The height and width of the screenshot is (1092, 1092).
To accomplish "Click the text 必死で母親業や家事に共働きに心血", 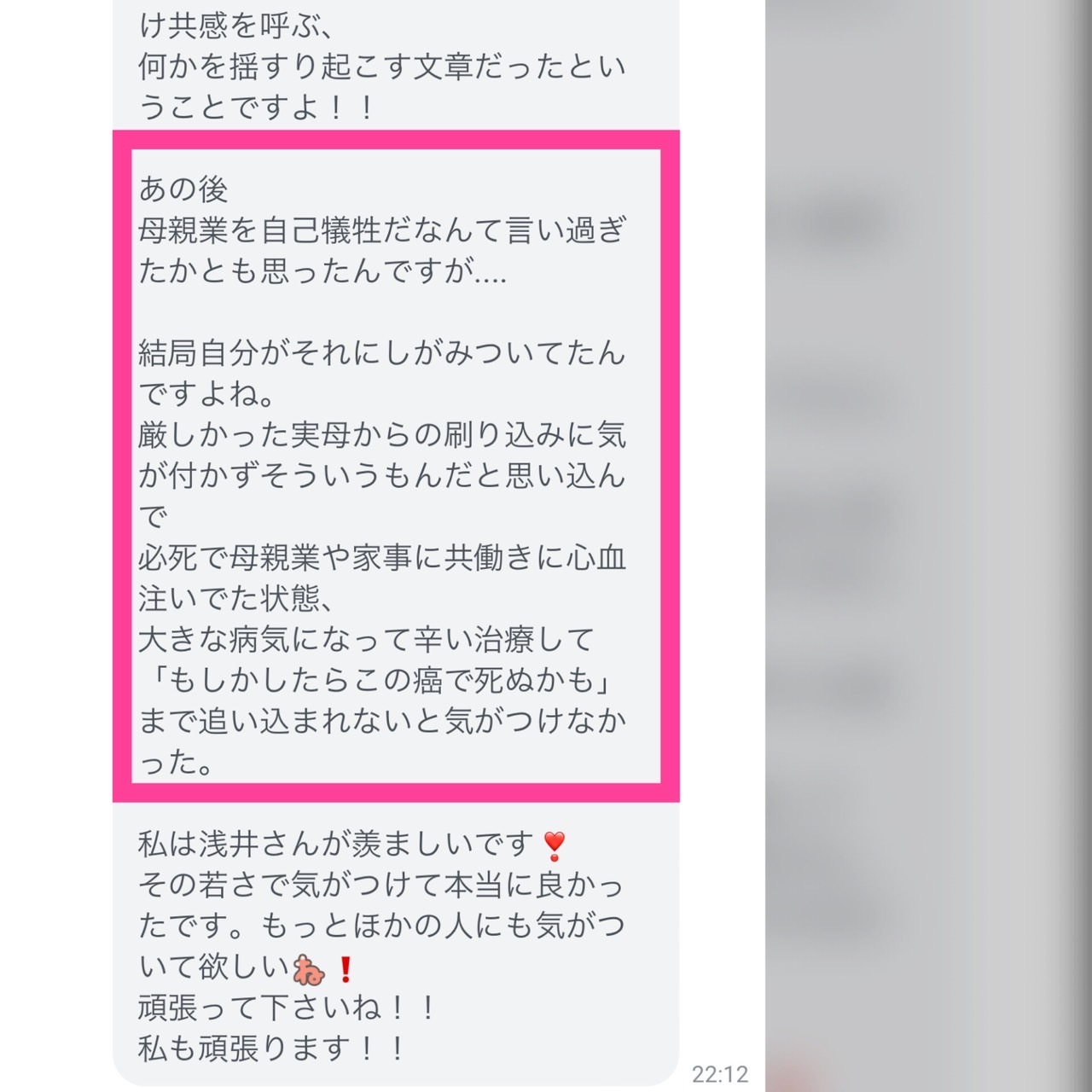I will click(x=382, y=558).
